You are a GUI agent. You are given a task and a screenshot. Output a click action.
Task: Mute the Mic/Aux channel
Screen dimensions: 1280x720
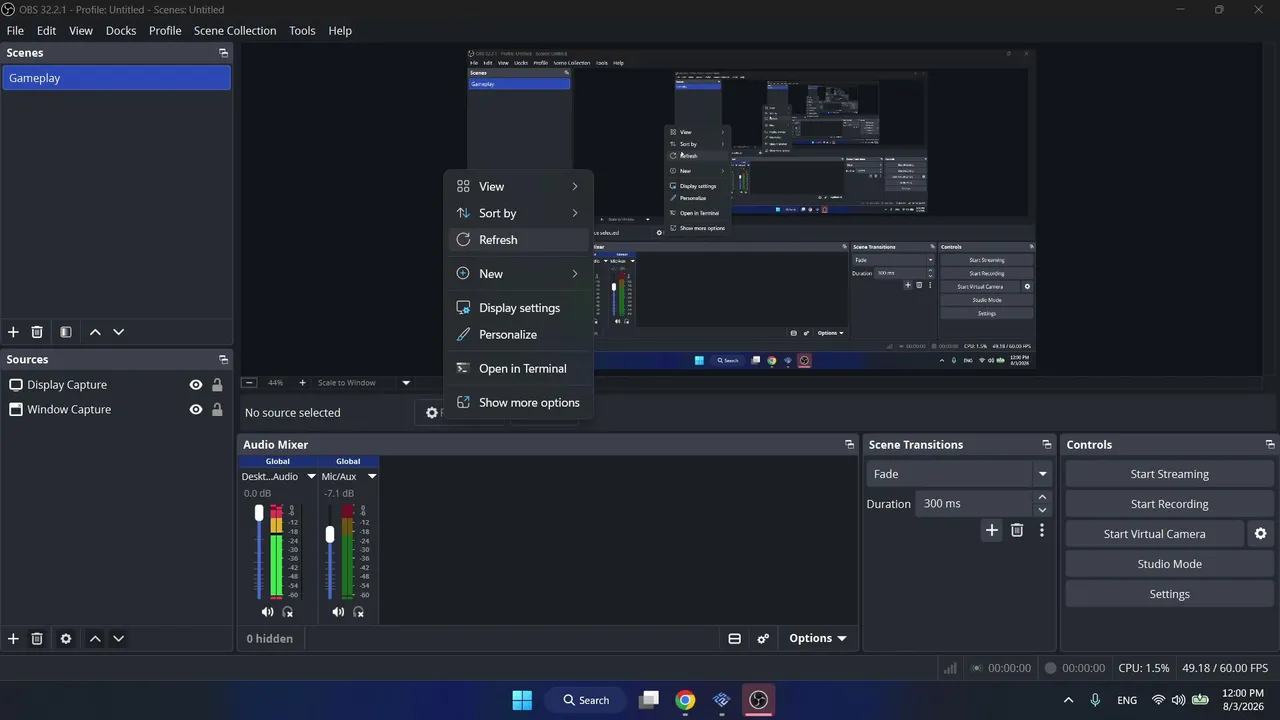pos(338,612)
